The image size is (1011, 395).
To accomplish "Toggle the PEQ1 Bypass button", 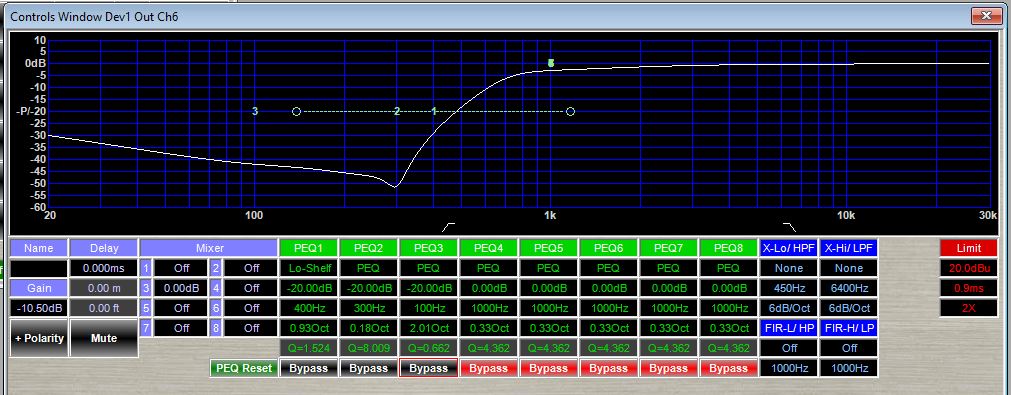I will [x=308, y=369].
